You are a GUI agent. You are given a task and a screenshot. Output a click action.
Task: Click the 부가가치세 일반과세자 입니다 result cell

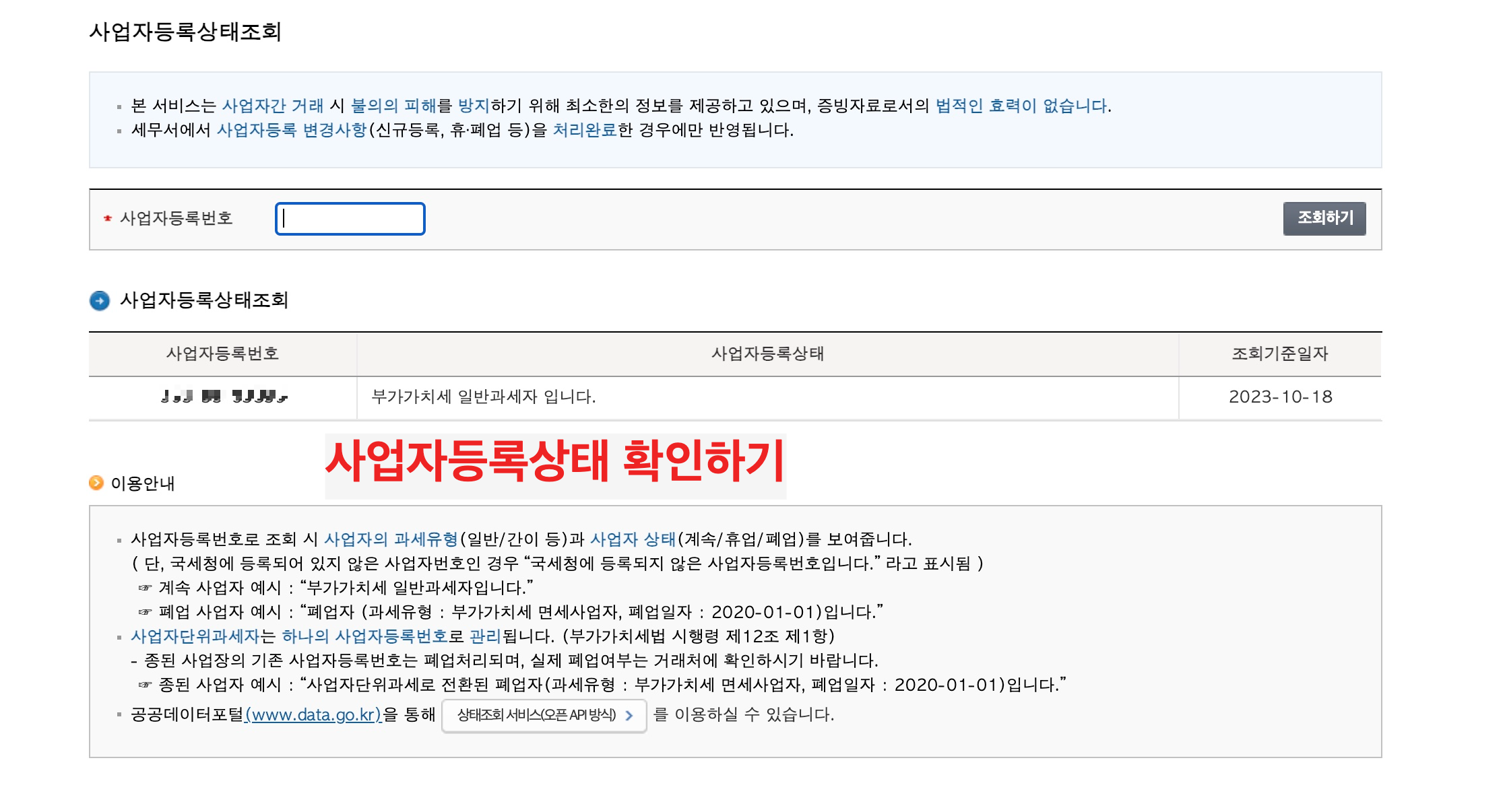coord(483,397)
